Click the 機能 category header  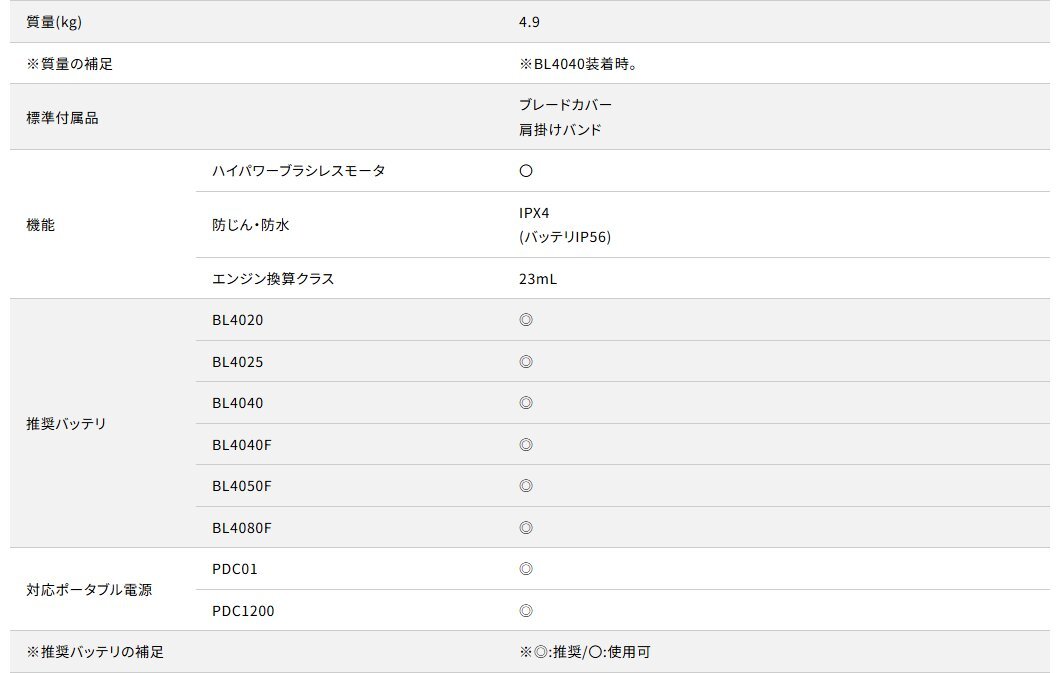pos(40,225)
